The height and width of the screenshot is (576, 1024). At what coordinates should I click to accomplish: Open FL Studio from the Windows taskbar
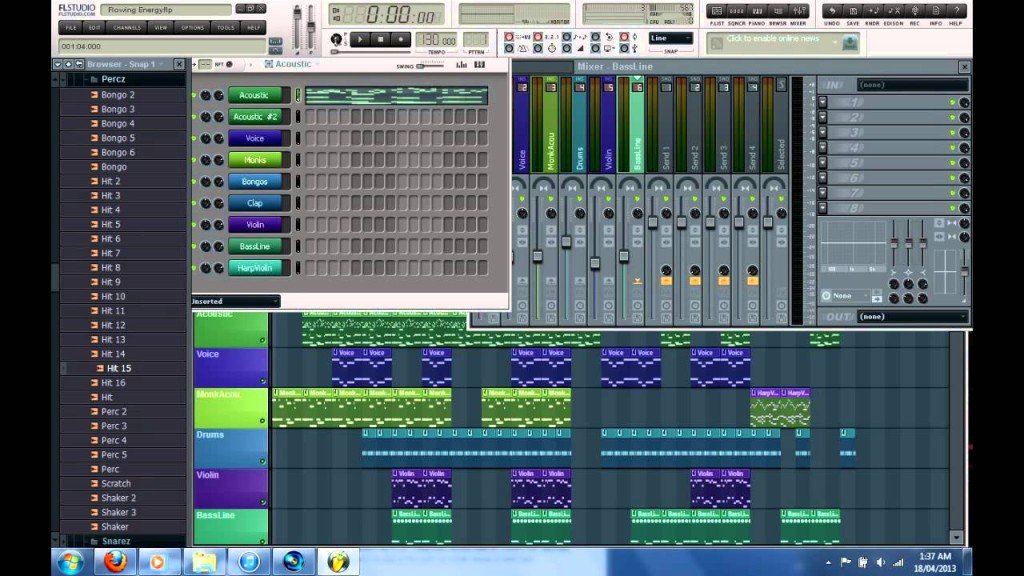(x=338, y=562)
